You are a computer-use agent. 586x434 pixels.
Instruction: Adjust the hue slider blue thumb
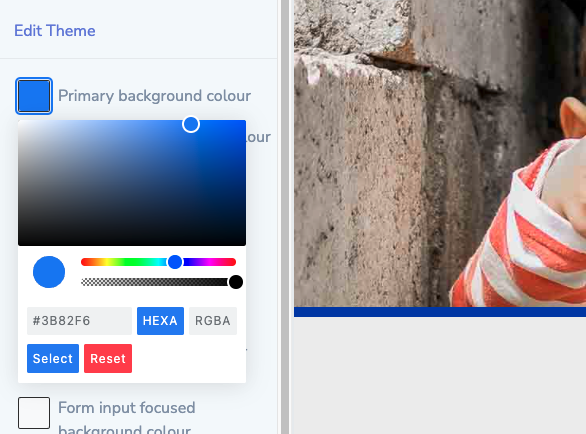[x=175, y=262]
